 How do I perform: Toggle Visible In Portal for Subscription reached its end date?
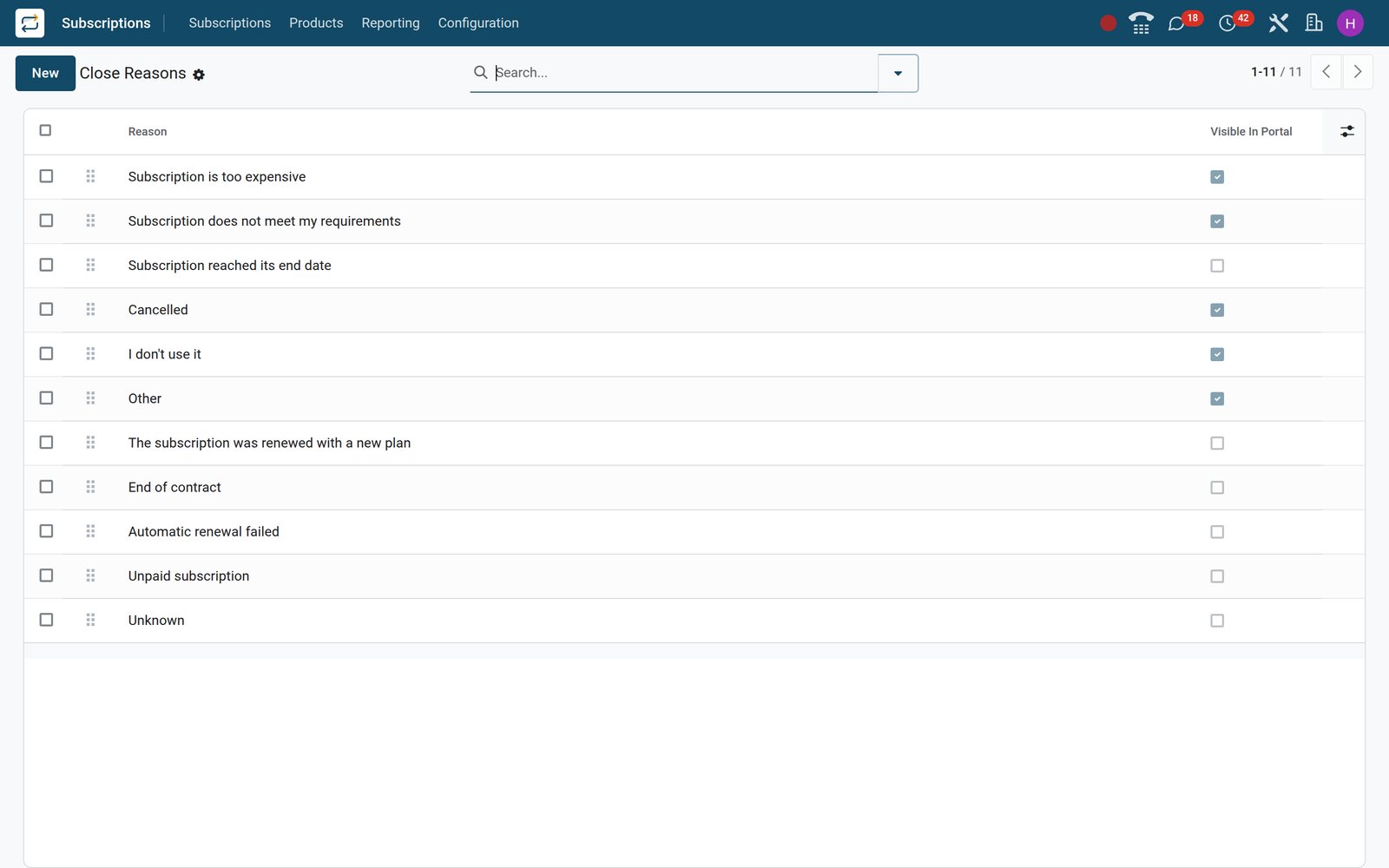pyautogui.click(x=1217, y=266)
